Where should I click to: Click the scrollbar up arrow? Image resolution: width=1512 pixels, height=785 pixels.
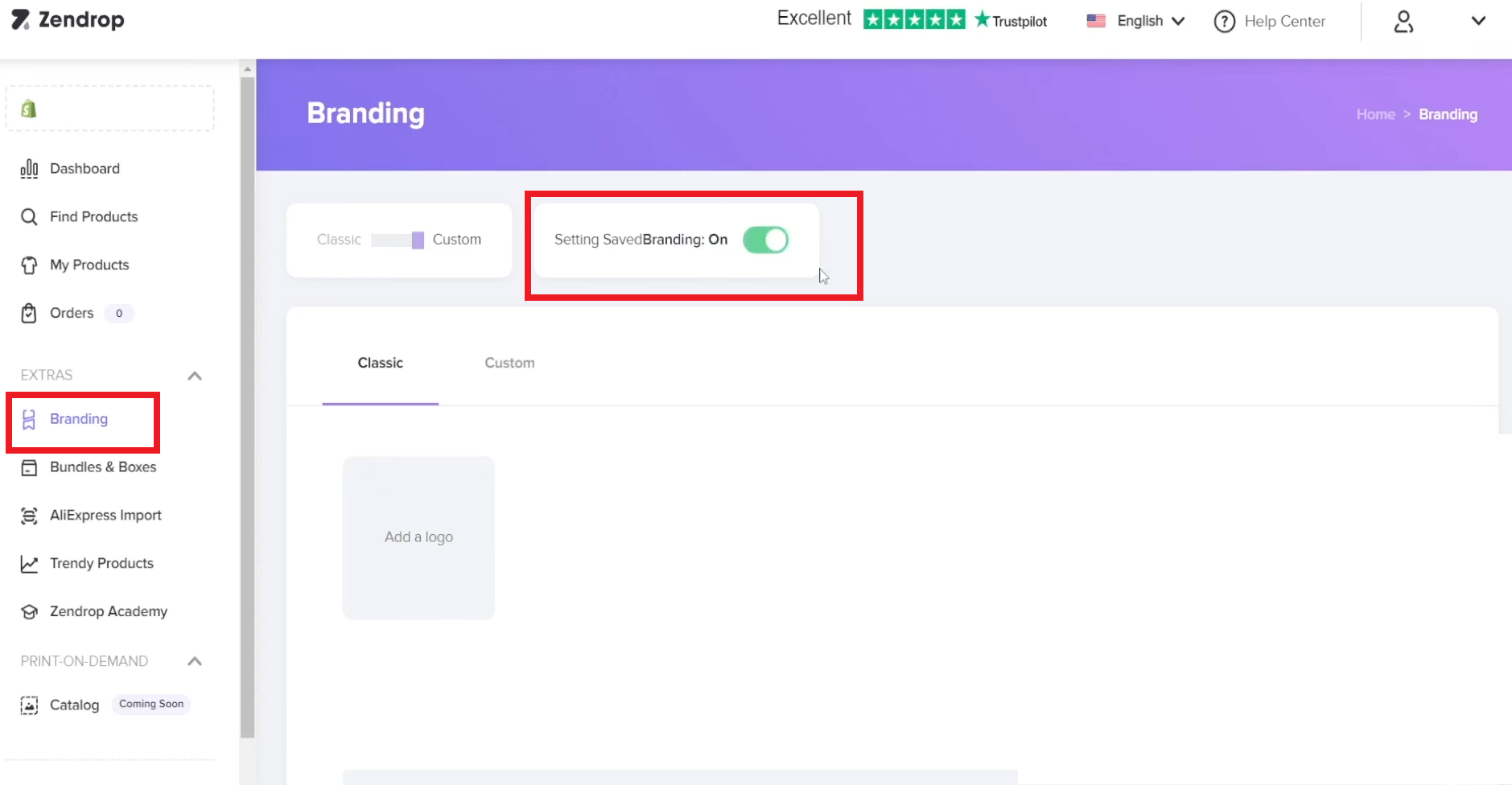coord(247,69)
